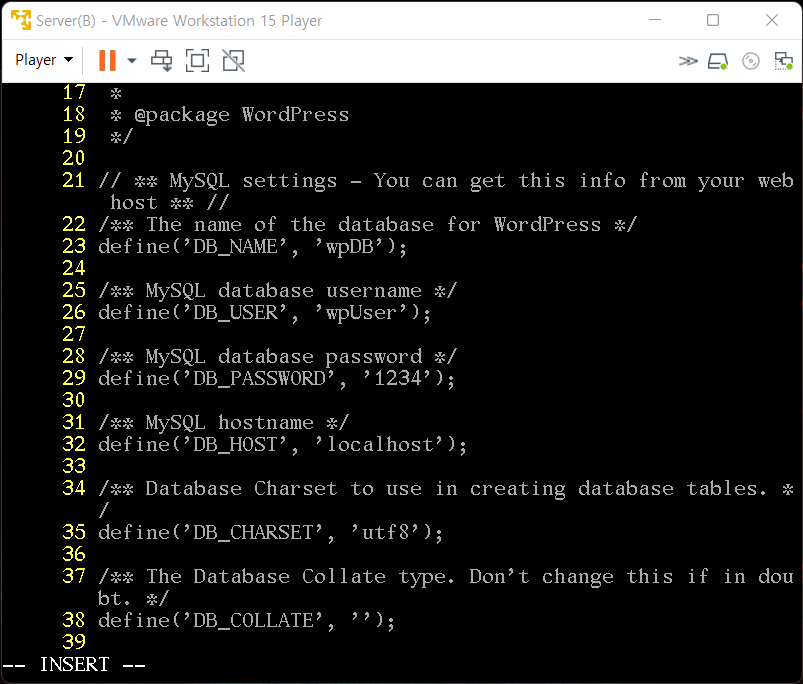Expand the power options dropdown arrow
803x684 pixels.
[132, 60]
